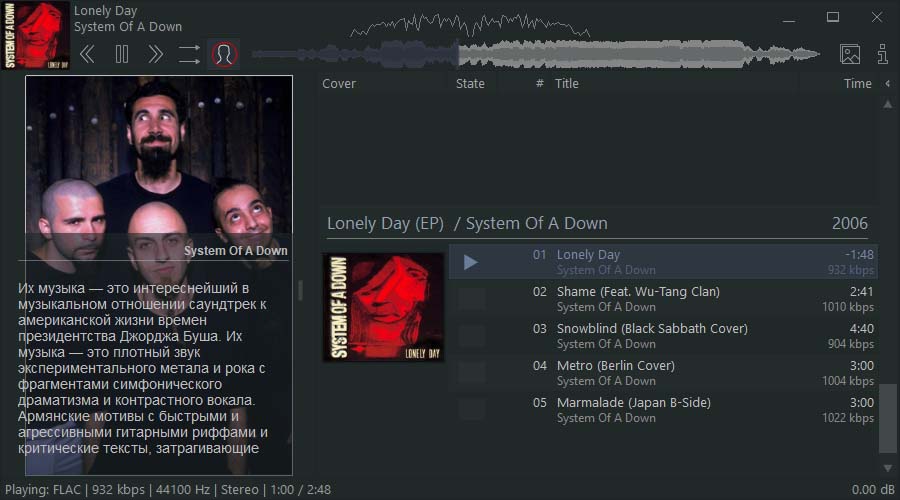The width and height of the screenshot is (900, 500).
Task: Click the # column header
Action: (539, 84)
